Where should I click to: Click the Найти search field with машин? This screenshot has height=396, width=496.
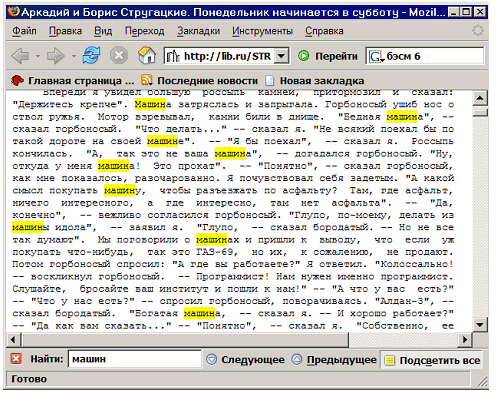pos(135,359)
